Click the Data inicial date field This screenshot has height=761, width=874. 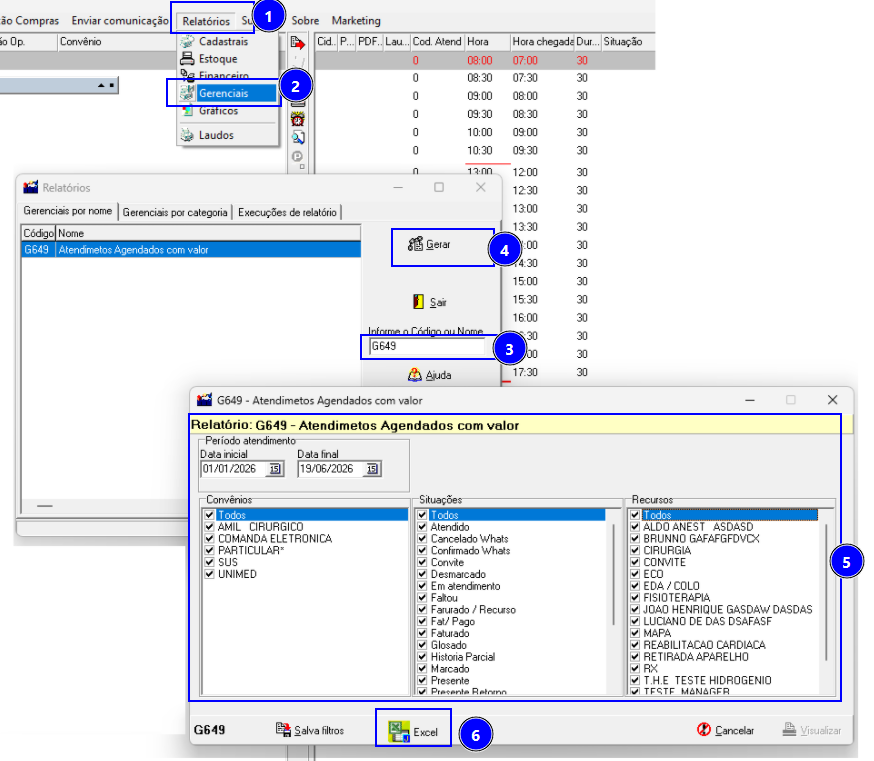pos(234,469)
